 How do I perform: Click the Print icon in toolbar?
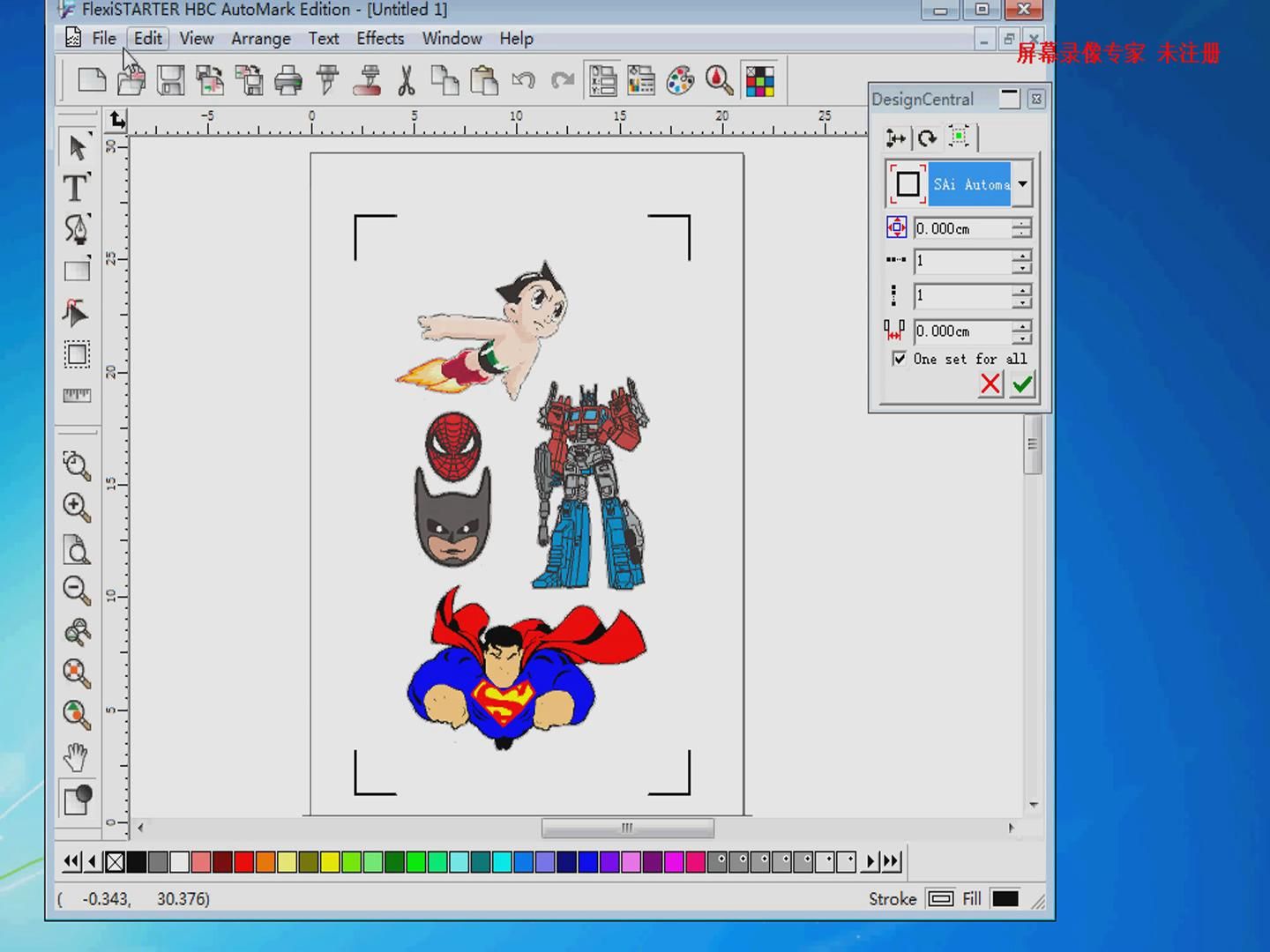pyautogui.click(x=288, y=80)
